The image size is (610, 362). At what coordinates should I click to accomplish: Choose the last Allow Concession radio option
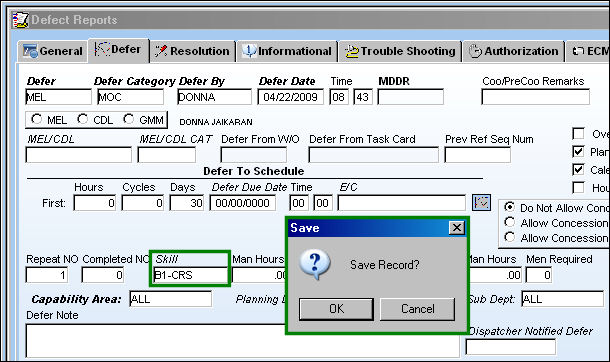pos(510,237)
